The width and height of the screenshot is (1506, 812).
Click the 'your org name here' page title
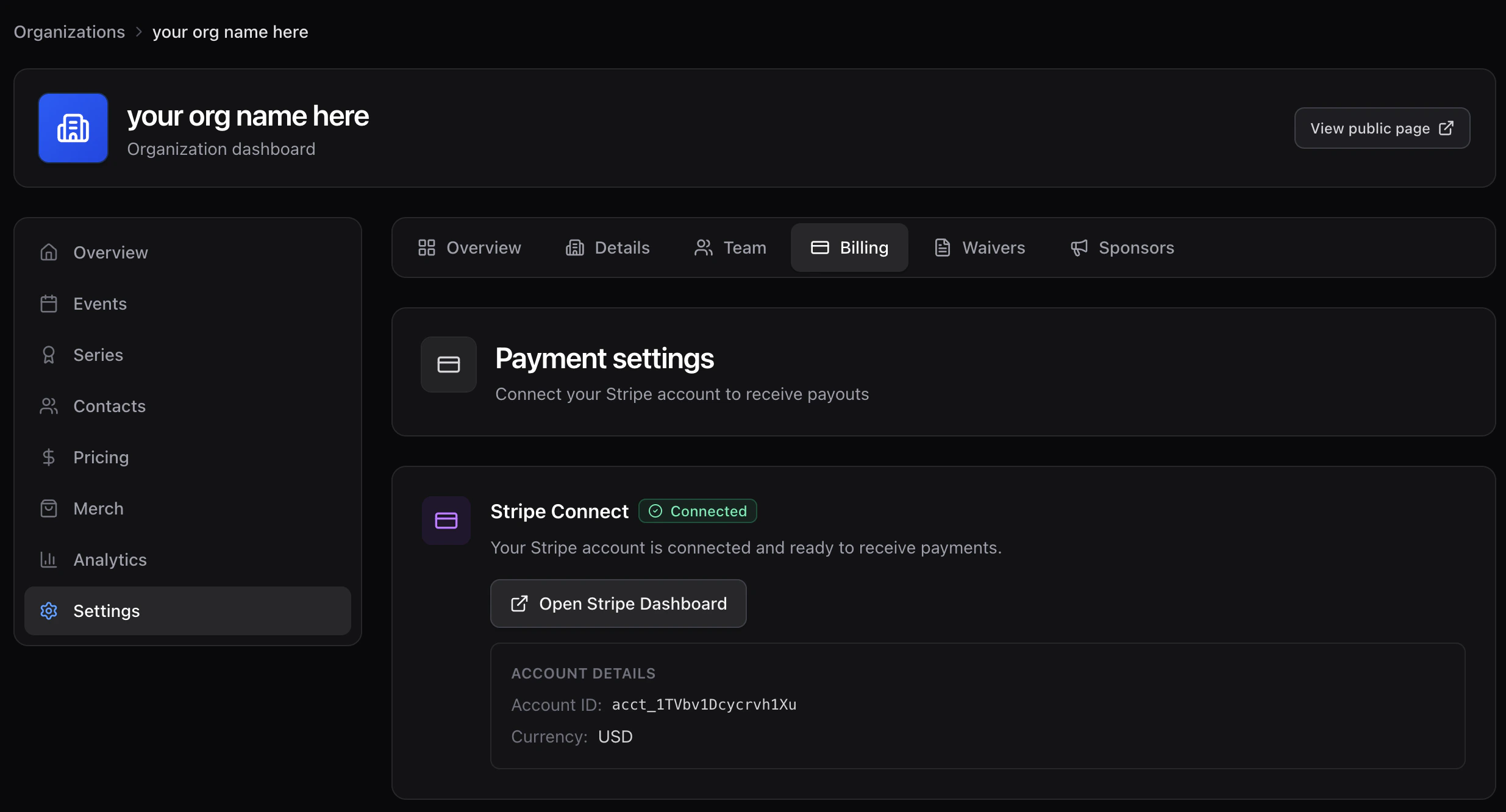(248, 116)
